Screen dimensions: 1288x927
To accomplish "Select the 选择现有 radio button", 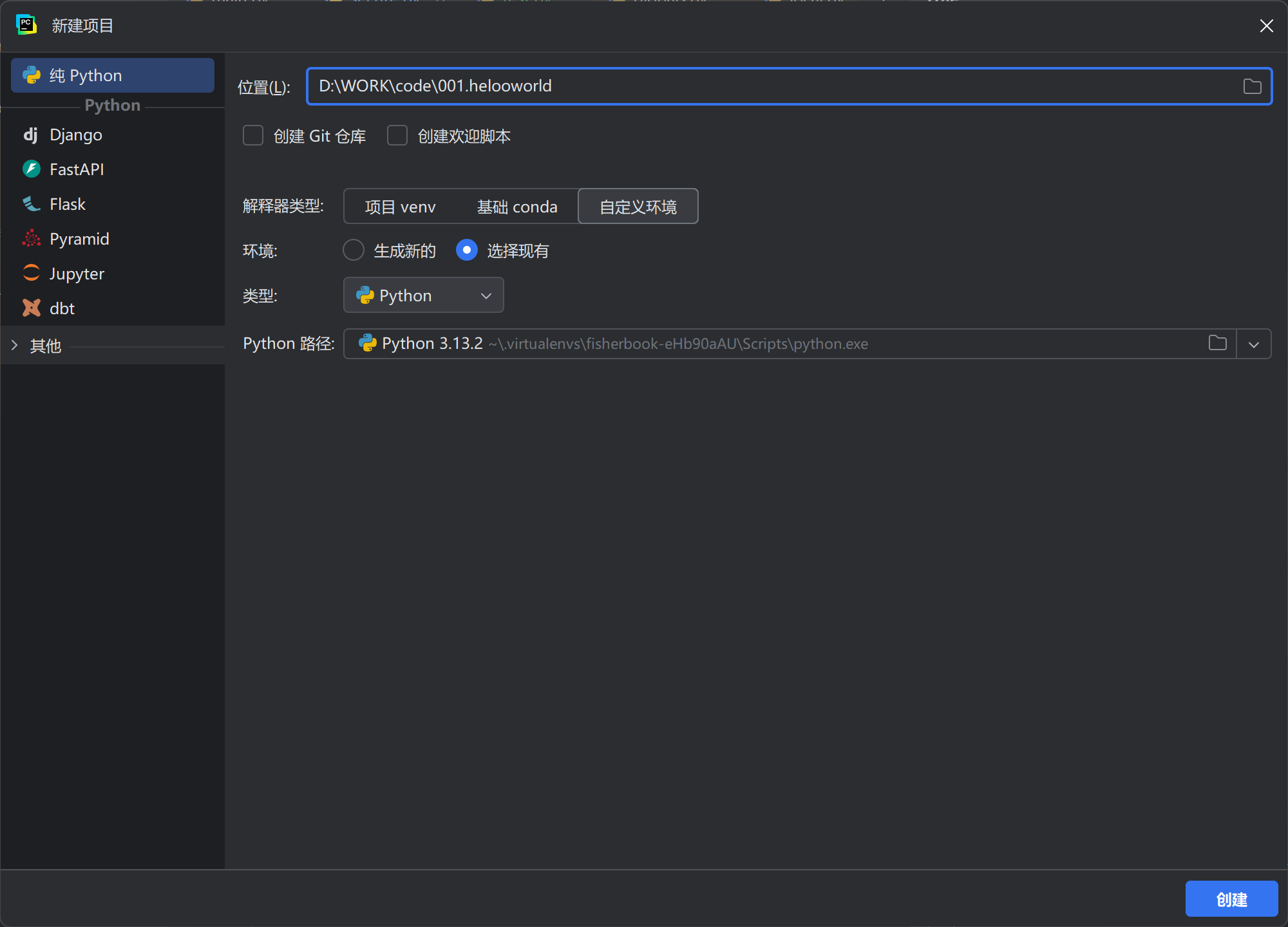I will point(467,250).
